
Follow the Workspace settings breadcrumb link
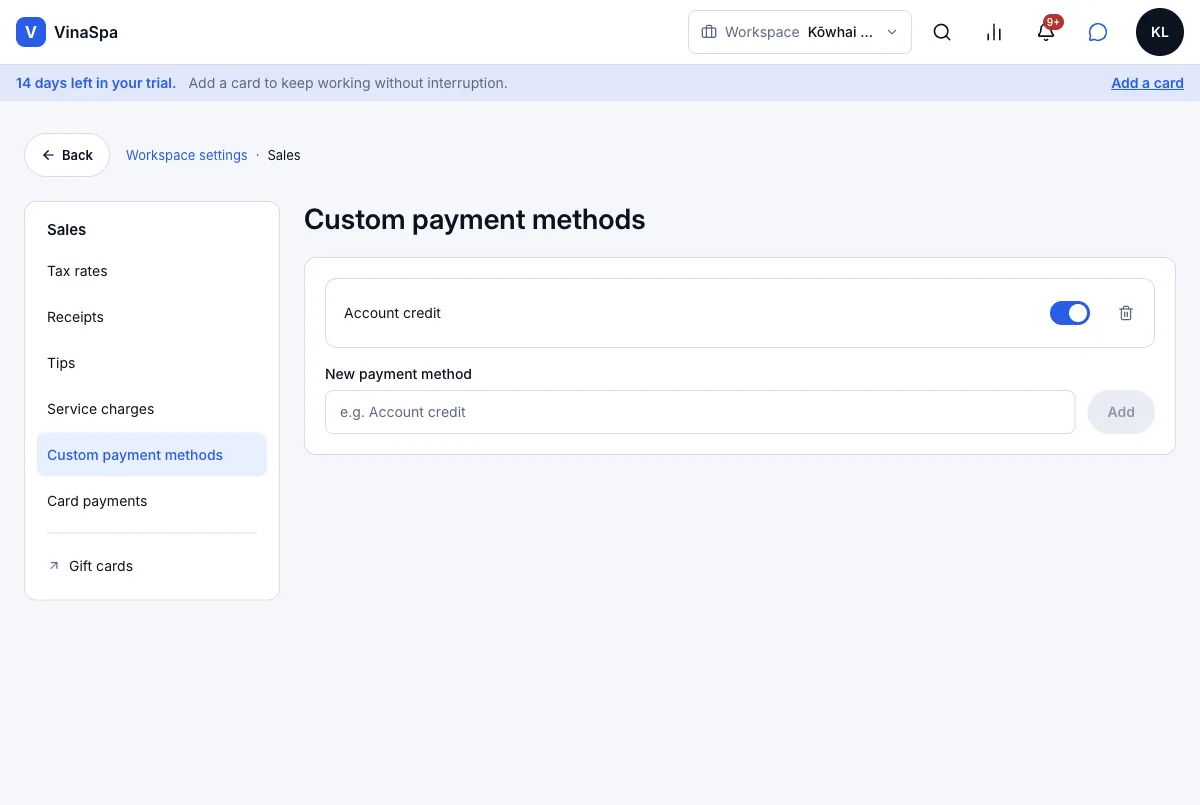tap(187, 155)
